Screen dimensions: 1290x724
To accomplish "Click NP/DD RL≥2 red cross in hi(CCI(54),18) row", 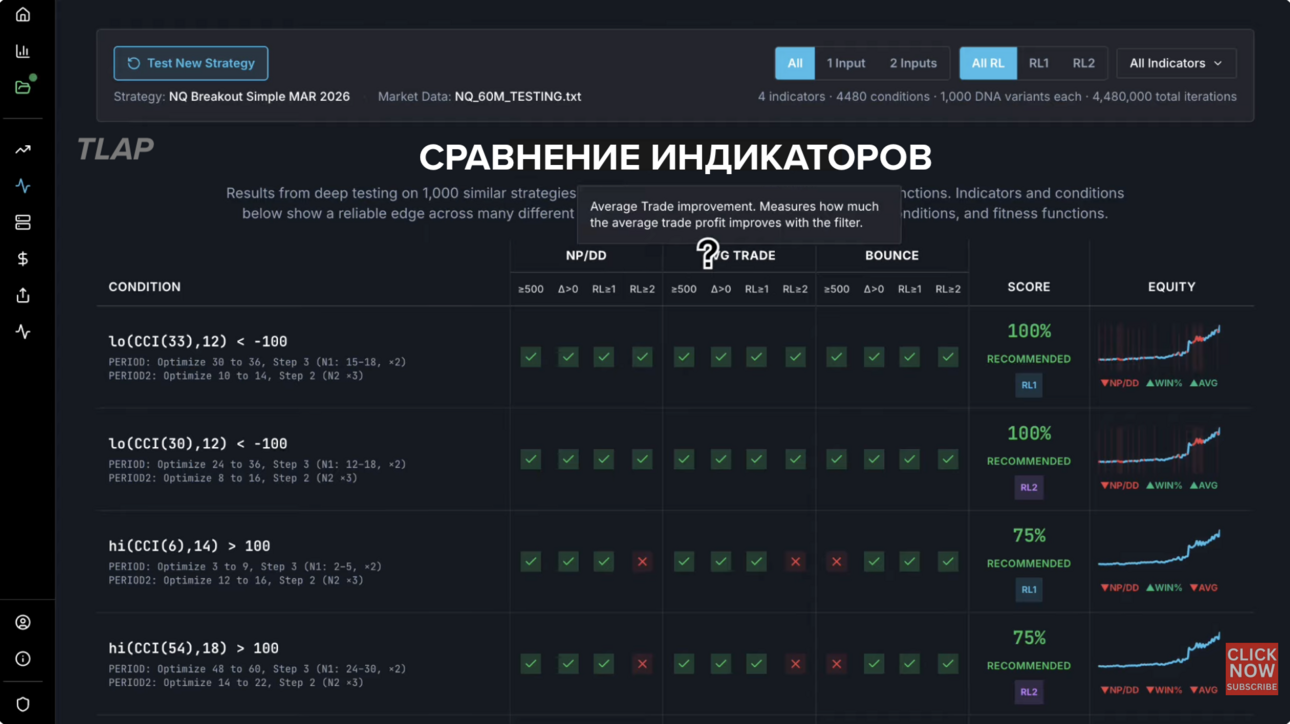I will pos(642,664).
